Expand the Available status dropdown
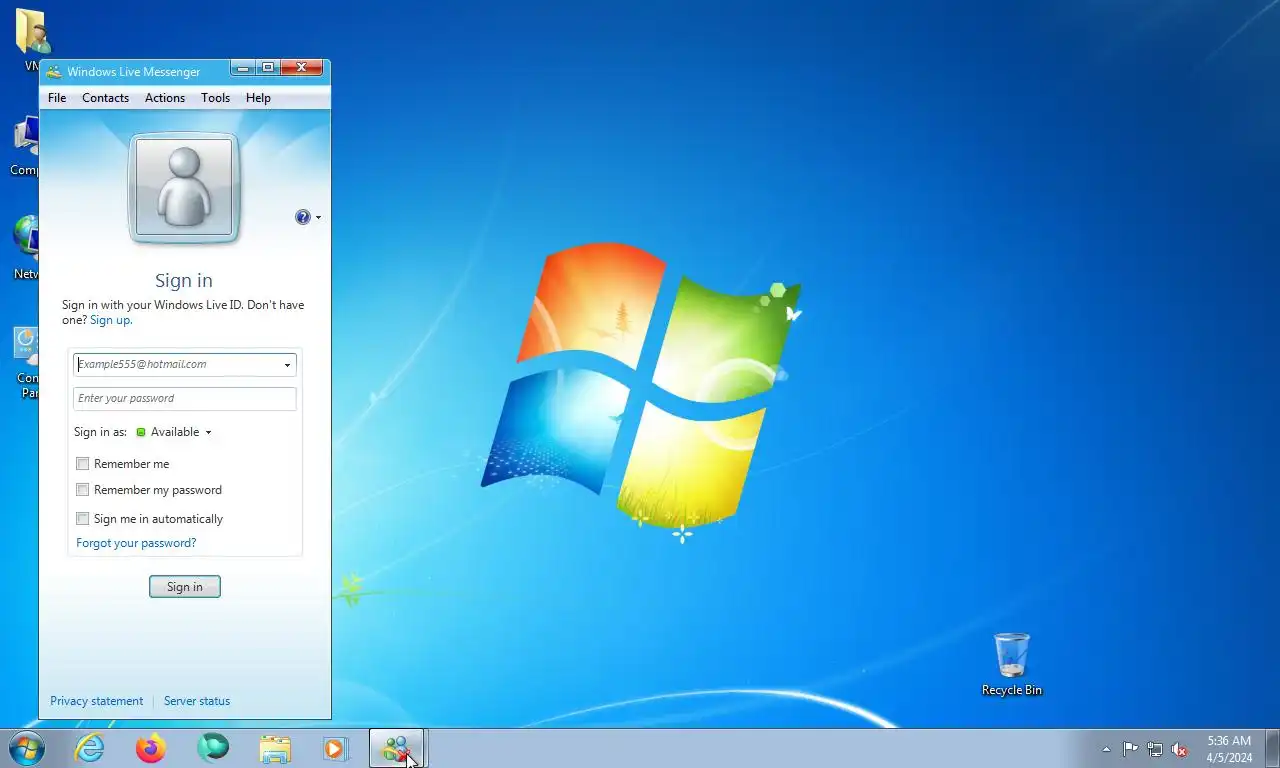Screen dimensions: 1280x768 pos(174,432)
